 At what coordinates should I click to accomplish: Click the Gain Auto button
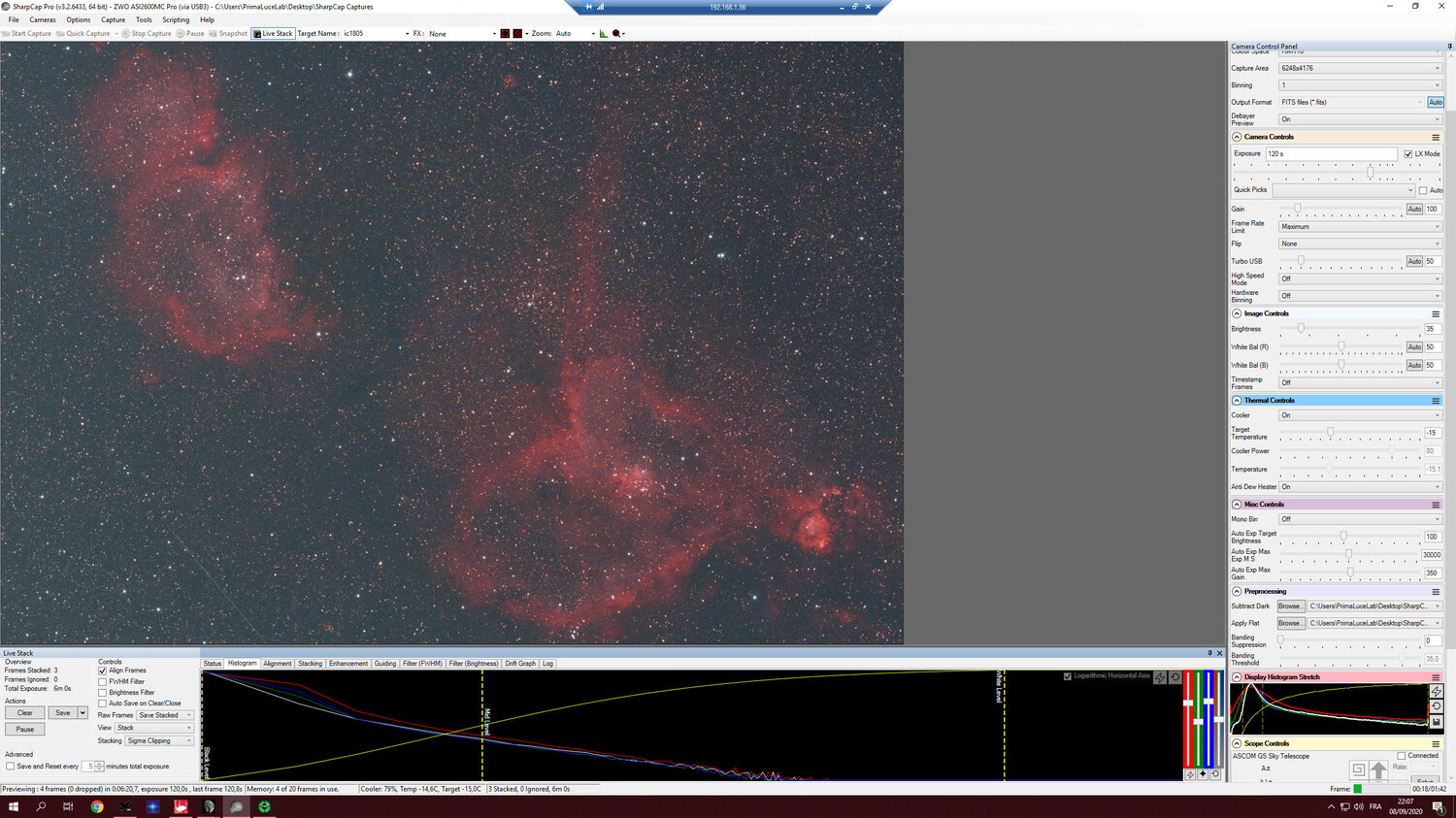[x=1414, y=209]
